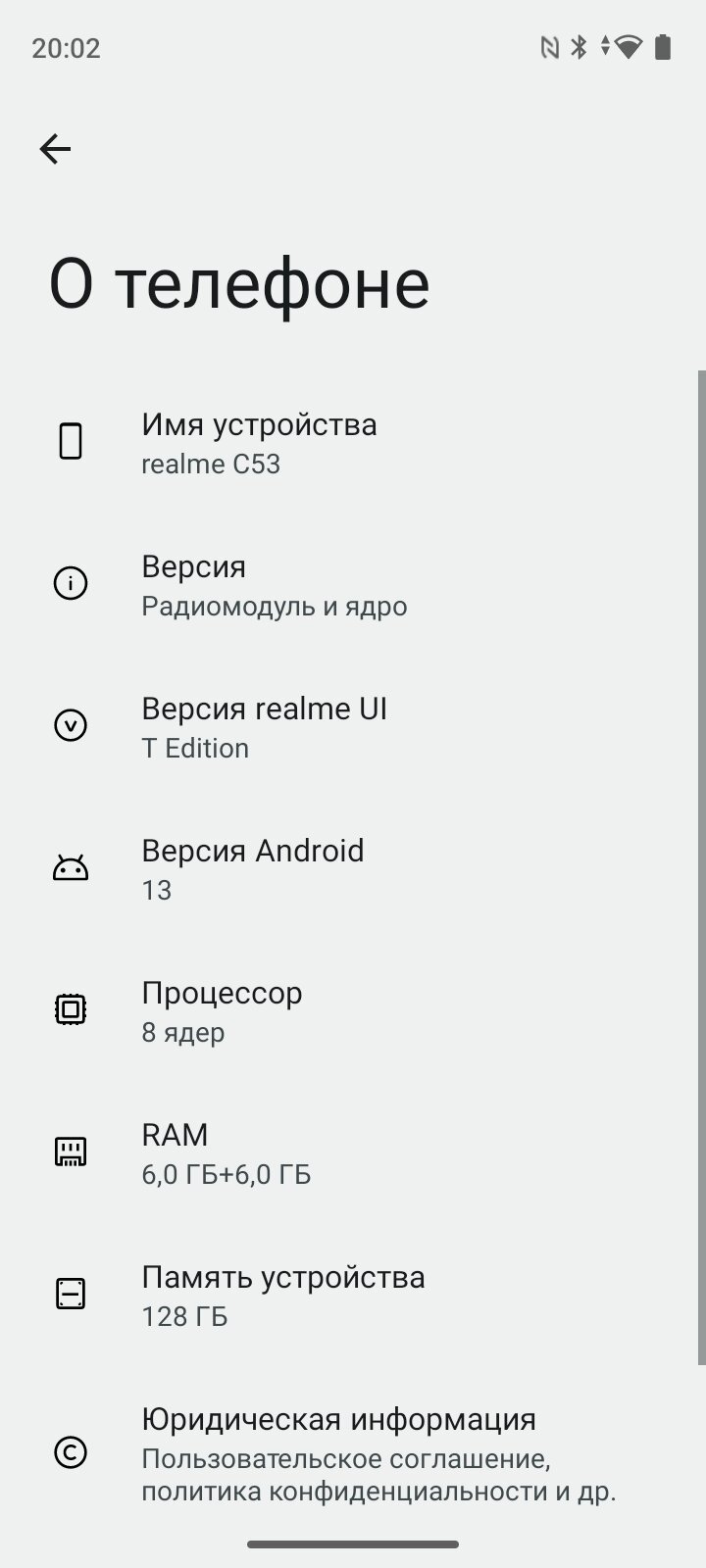Tap the Wi-Fi status icon
Image resolution: width=706 pixels, height=1568 pixels.
(629, 47)
